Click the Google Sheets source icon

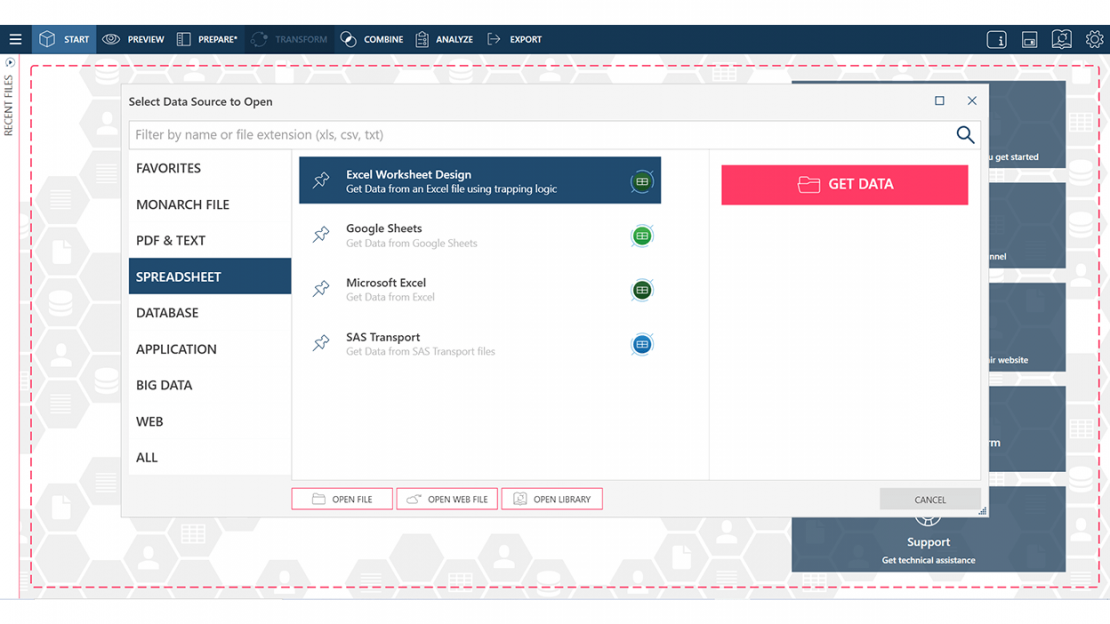(x=642, y=235)
